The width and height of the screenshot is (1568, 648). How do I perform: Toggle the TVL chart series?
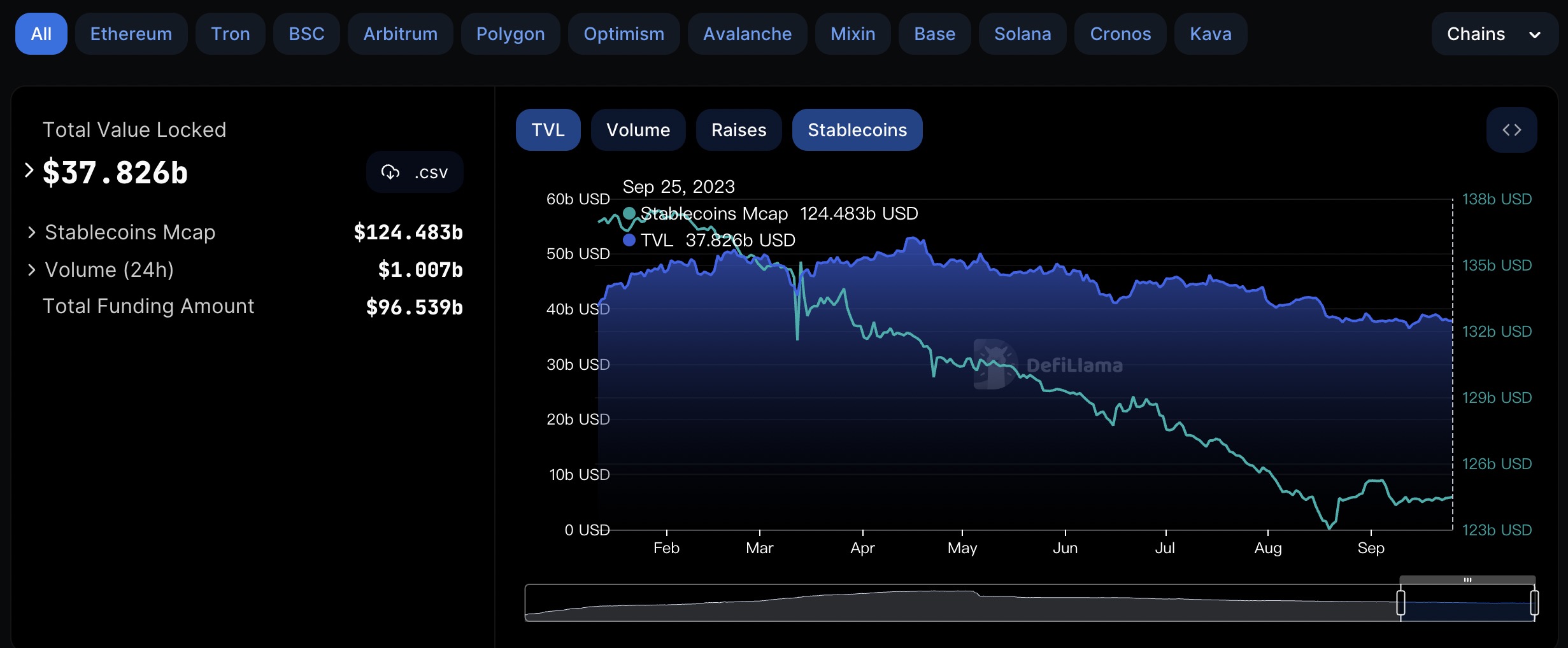pos(548,130)
